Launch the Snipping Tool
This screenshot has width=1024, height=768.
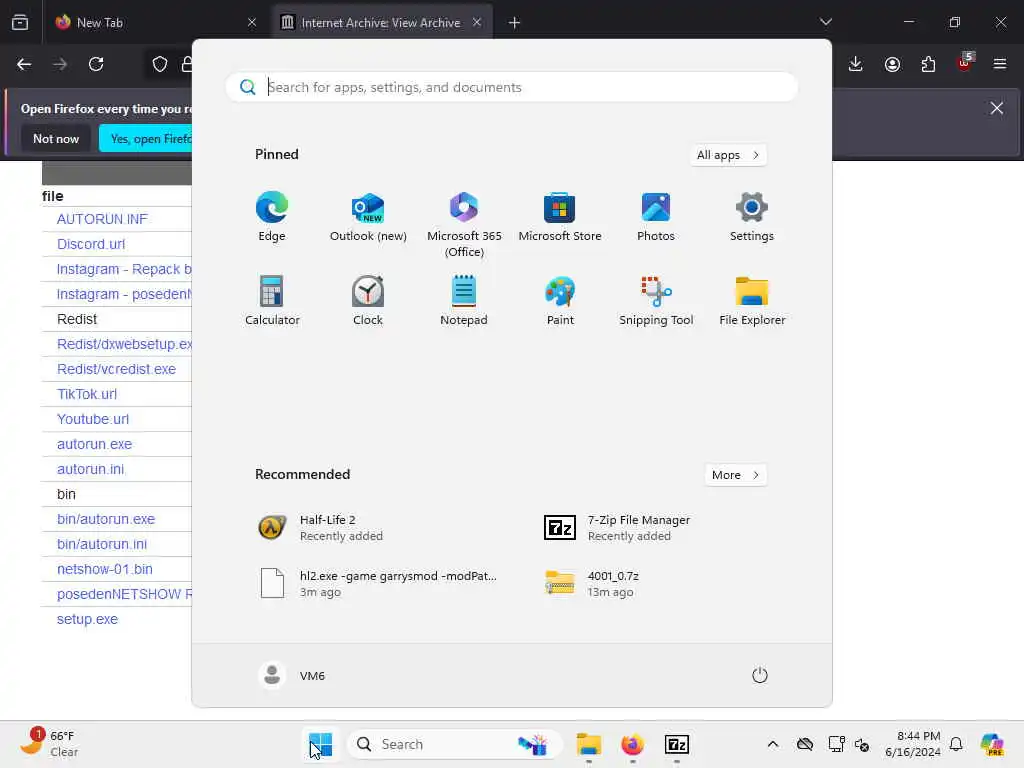pyautogui.click(x=656, y=300)
